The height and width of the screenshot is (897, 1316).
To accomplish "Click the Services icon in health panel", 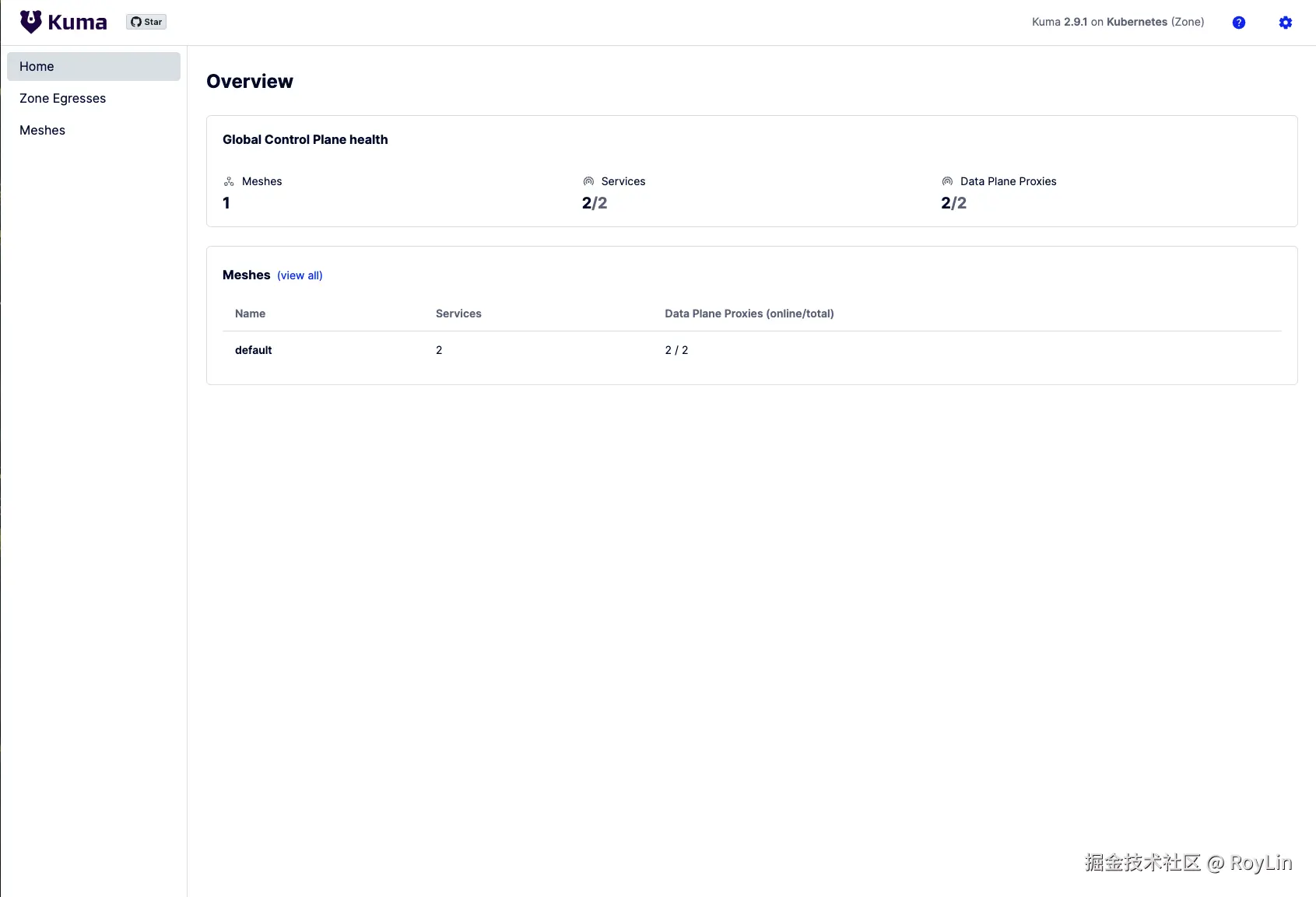I will 588,181.
